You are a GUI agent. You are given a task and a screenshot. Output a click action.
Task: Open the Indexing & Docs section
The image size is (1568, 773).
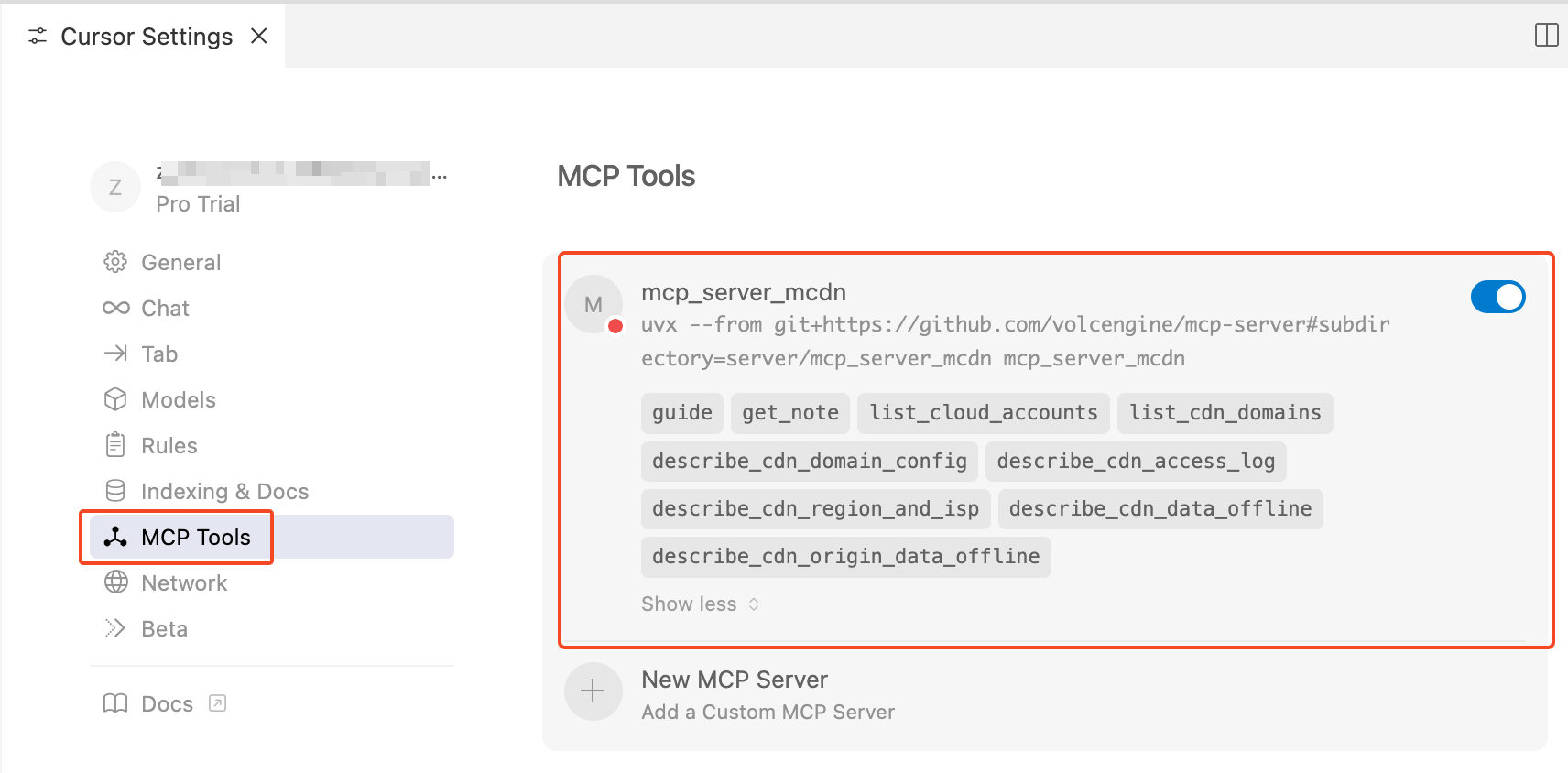pos(271,491)
